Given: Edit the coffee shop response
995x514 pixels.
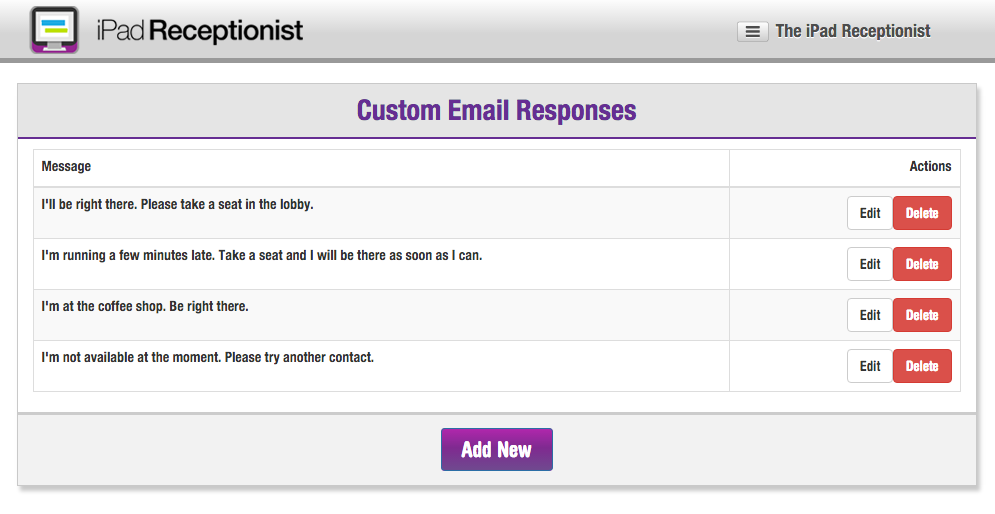Looking at the screenshot, I should pyautogui.click(x=869, y=315).
